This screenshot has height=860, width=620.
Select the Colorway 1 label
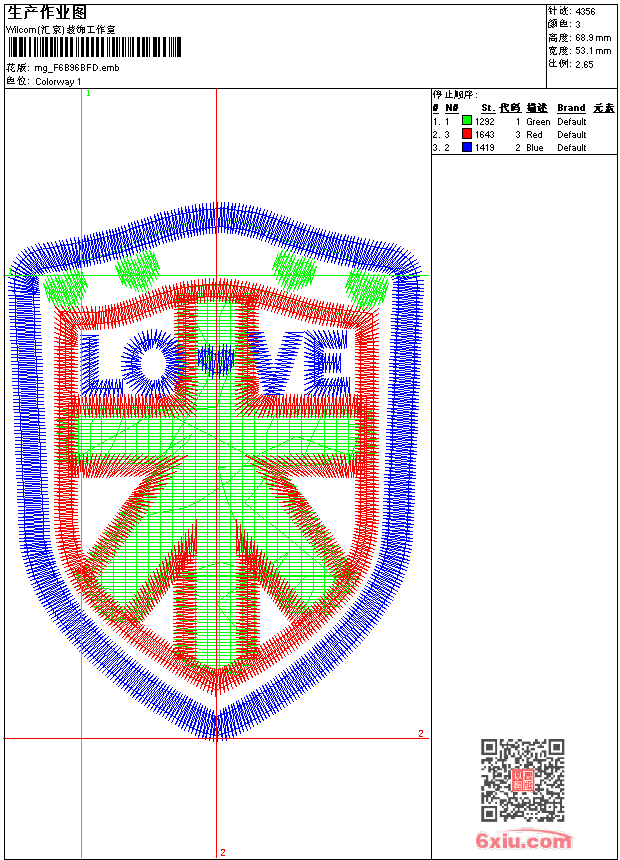[59, 81]
